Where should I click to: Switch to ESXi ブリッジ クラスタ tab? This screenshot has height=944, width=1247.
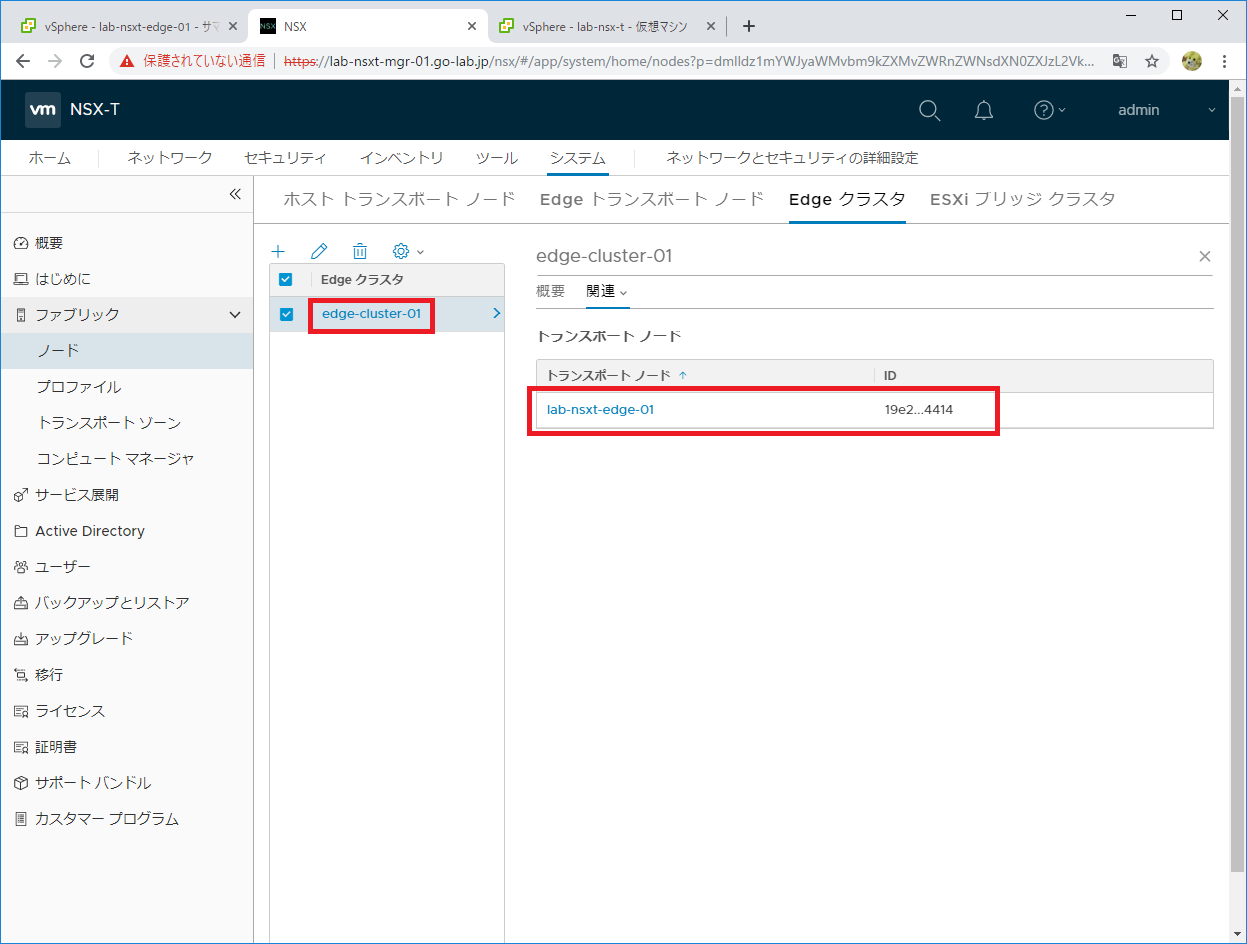(x=1022, y=199)
